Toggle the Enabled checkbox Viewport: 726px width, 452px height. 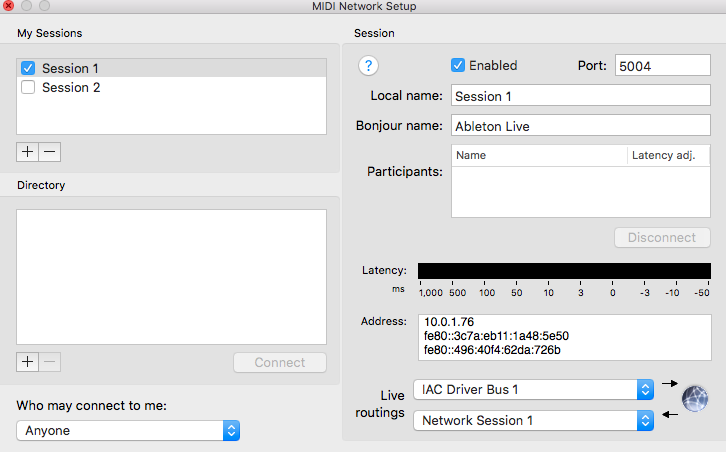coord(458,65)
